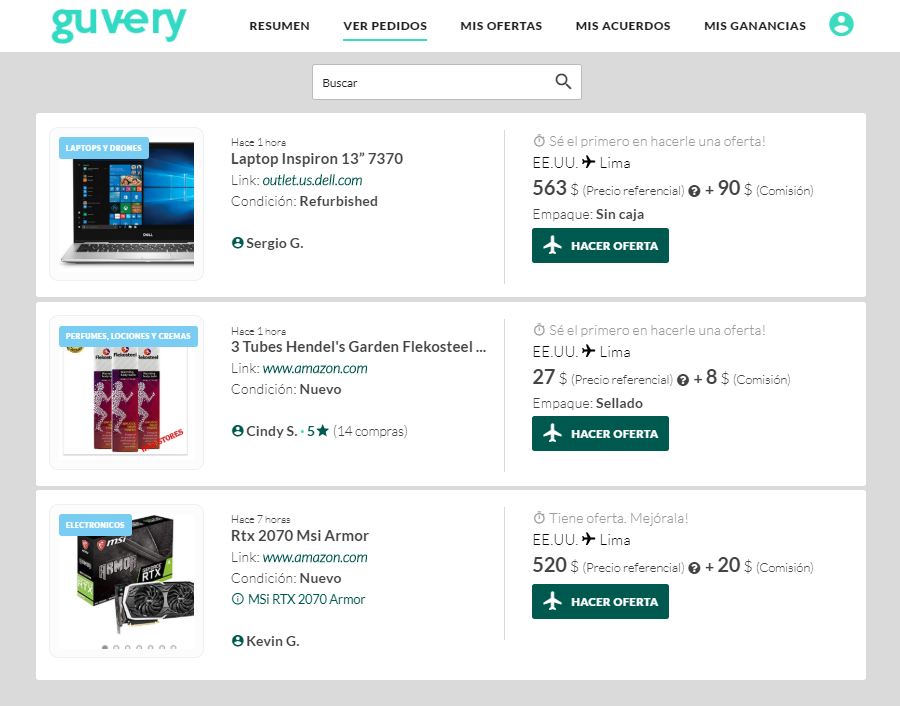Click star rating icon of Cindy S.
The image size is (900, 706).
[x=323, y=430]
